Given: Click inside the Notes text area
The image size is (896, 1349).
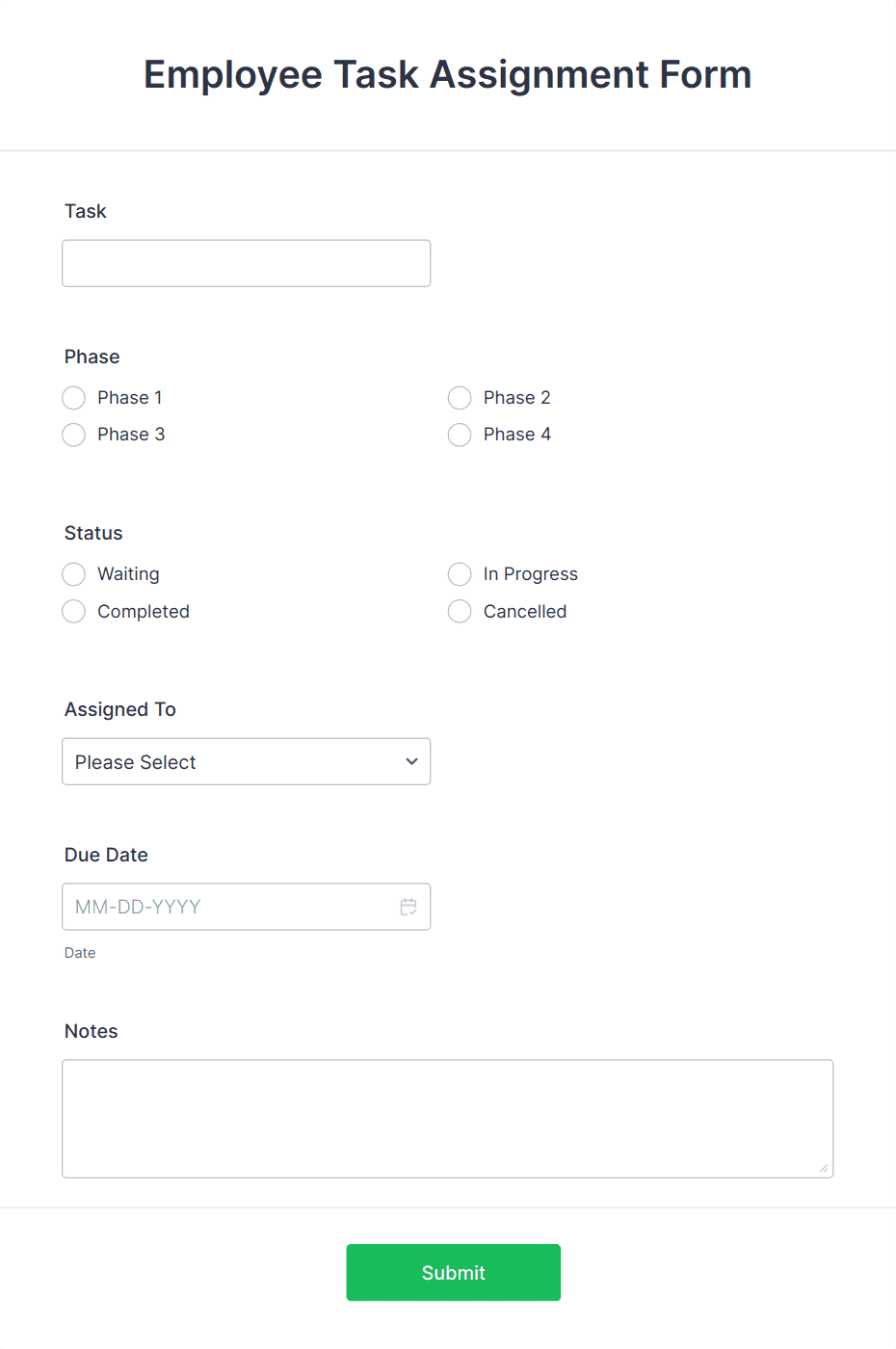Looking at the screenshot, I should coord(447,1118).
